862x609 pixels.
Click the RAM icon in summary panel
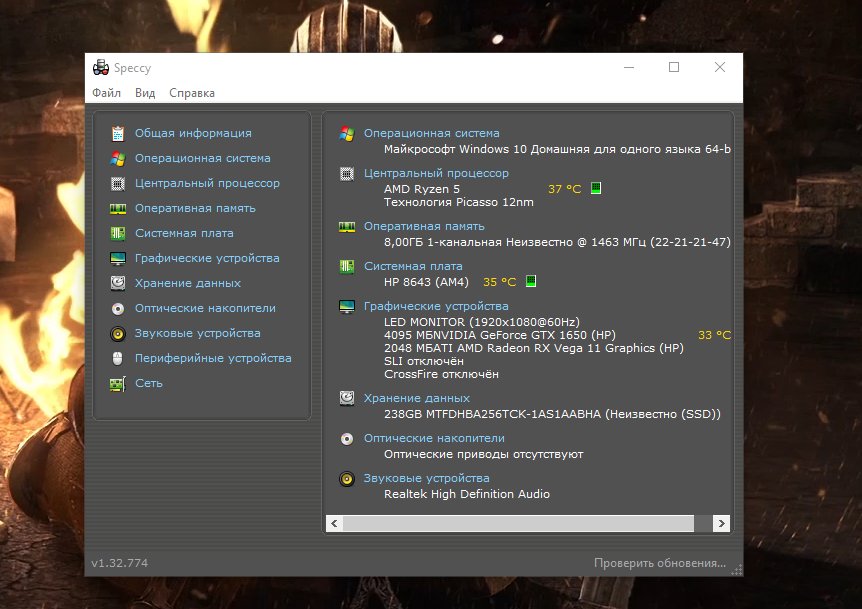click(347, 227)
